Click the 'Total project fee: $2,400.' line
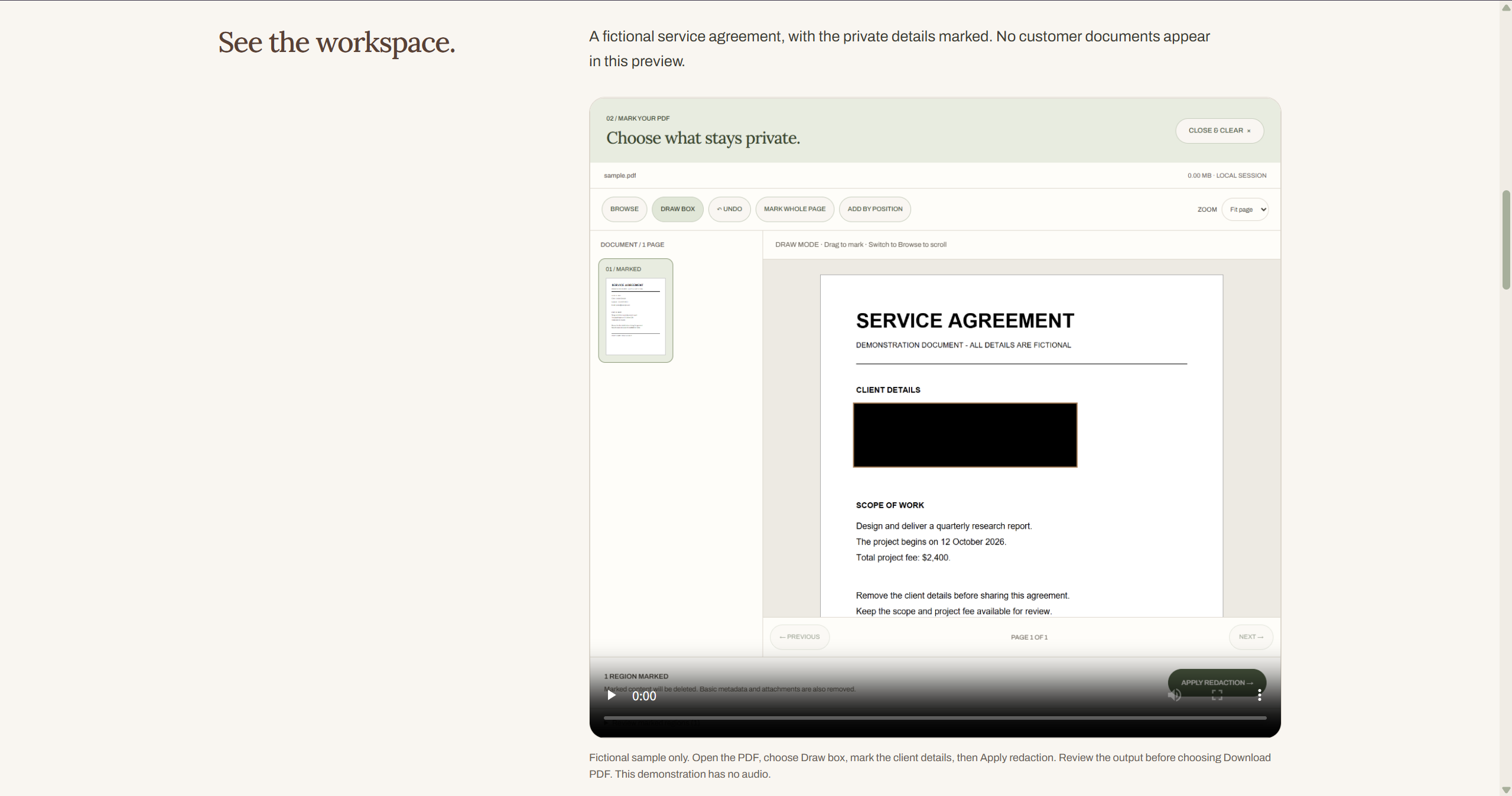 coord(903,557)
